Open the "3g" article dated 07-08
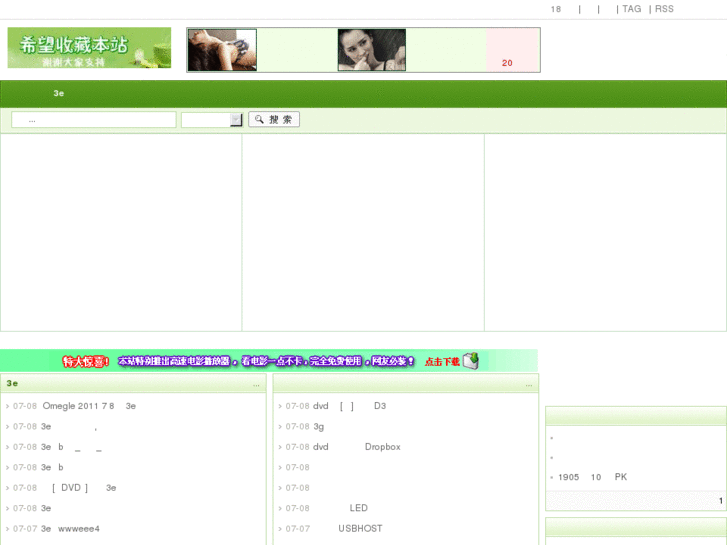Screen dimensions: 727x545 click(x=319, y=427)
